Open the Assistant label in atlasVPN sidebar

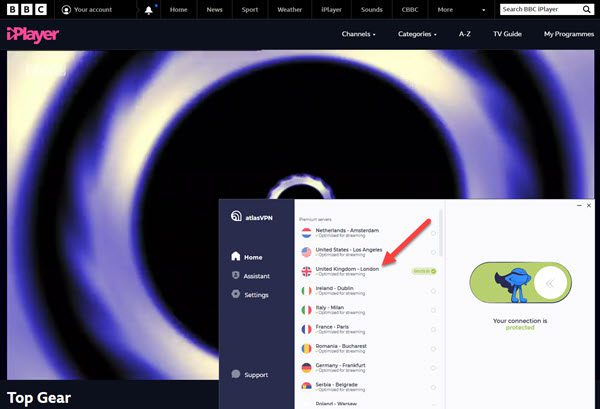tap(256, 276)
